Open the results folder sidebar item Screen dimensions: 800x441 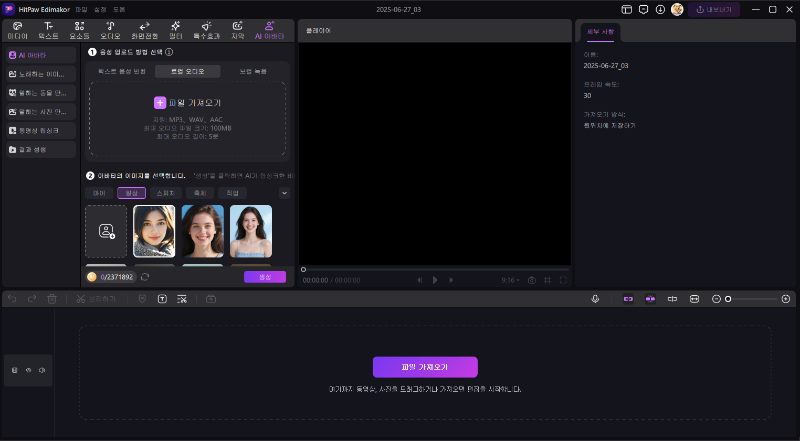point(41,150)
